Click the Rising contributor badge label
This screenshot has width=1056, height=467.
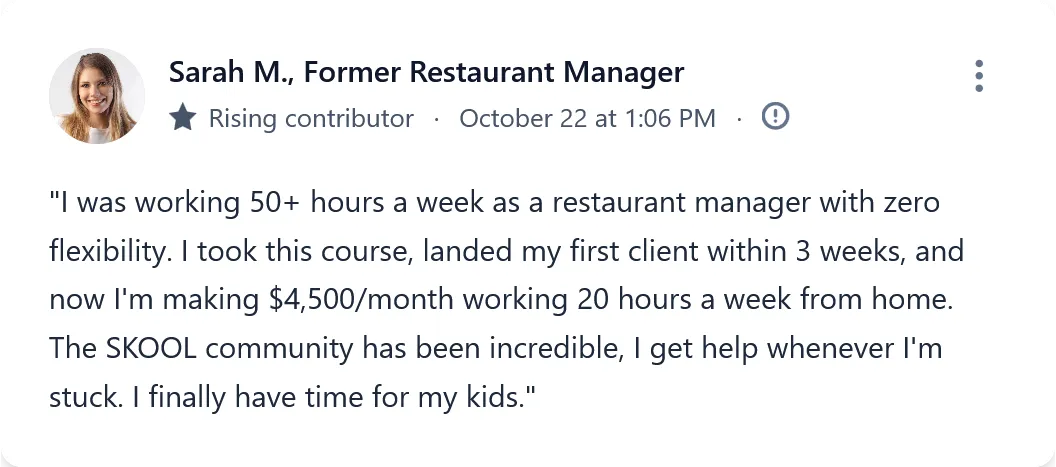point(310,118)
